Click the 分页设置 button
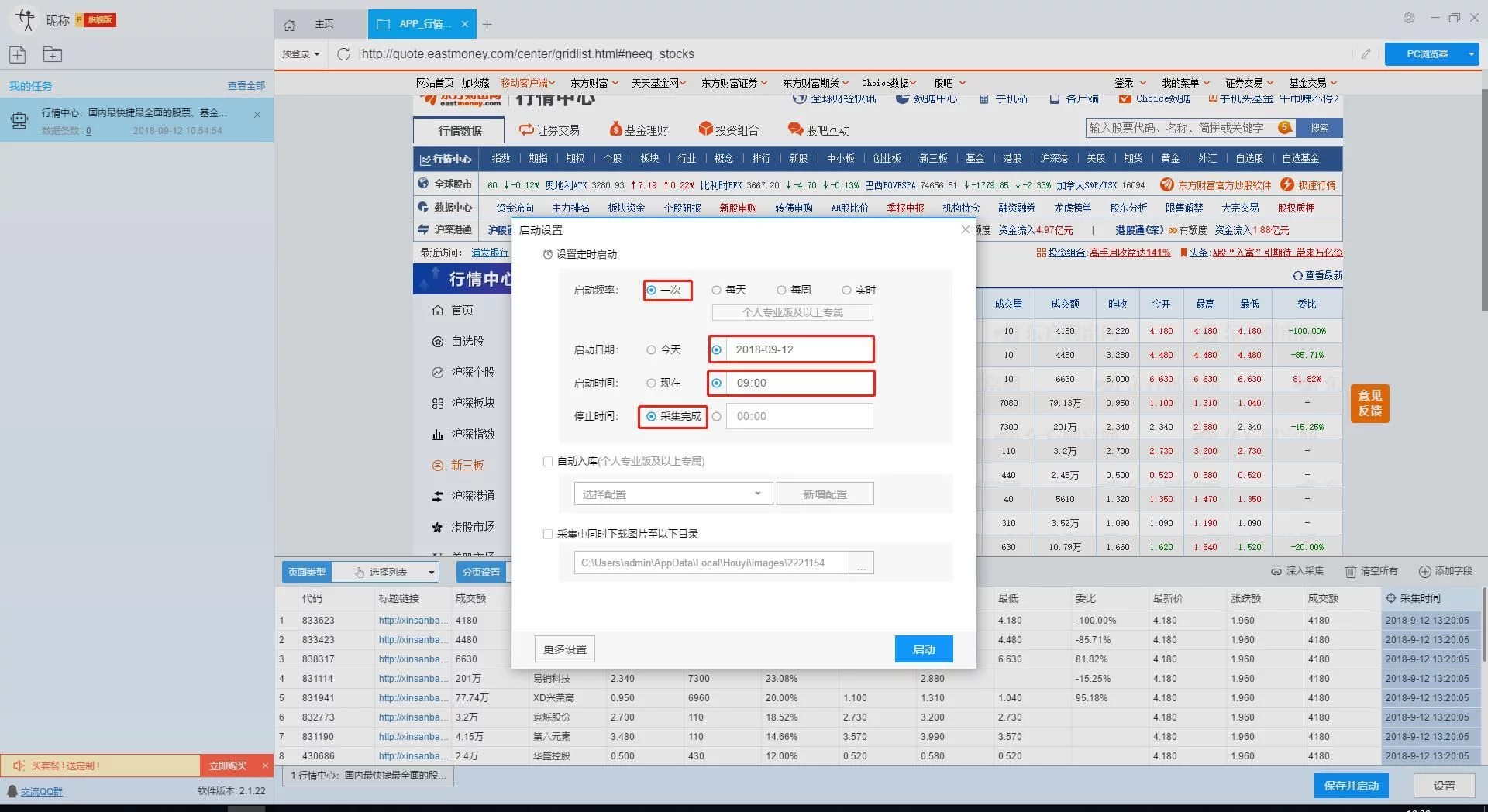Screen dimensions: 1488x812 (x=480, y=572)
